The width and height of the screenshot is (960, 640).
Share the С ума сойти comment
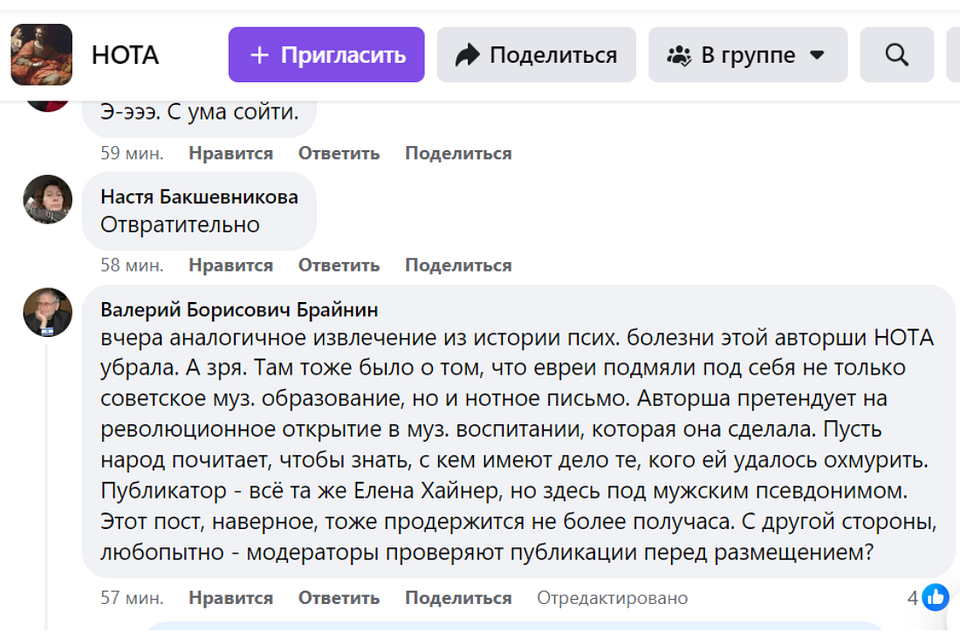[457, 153]
